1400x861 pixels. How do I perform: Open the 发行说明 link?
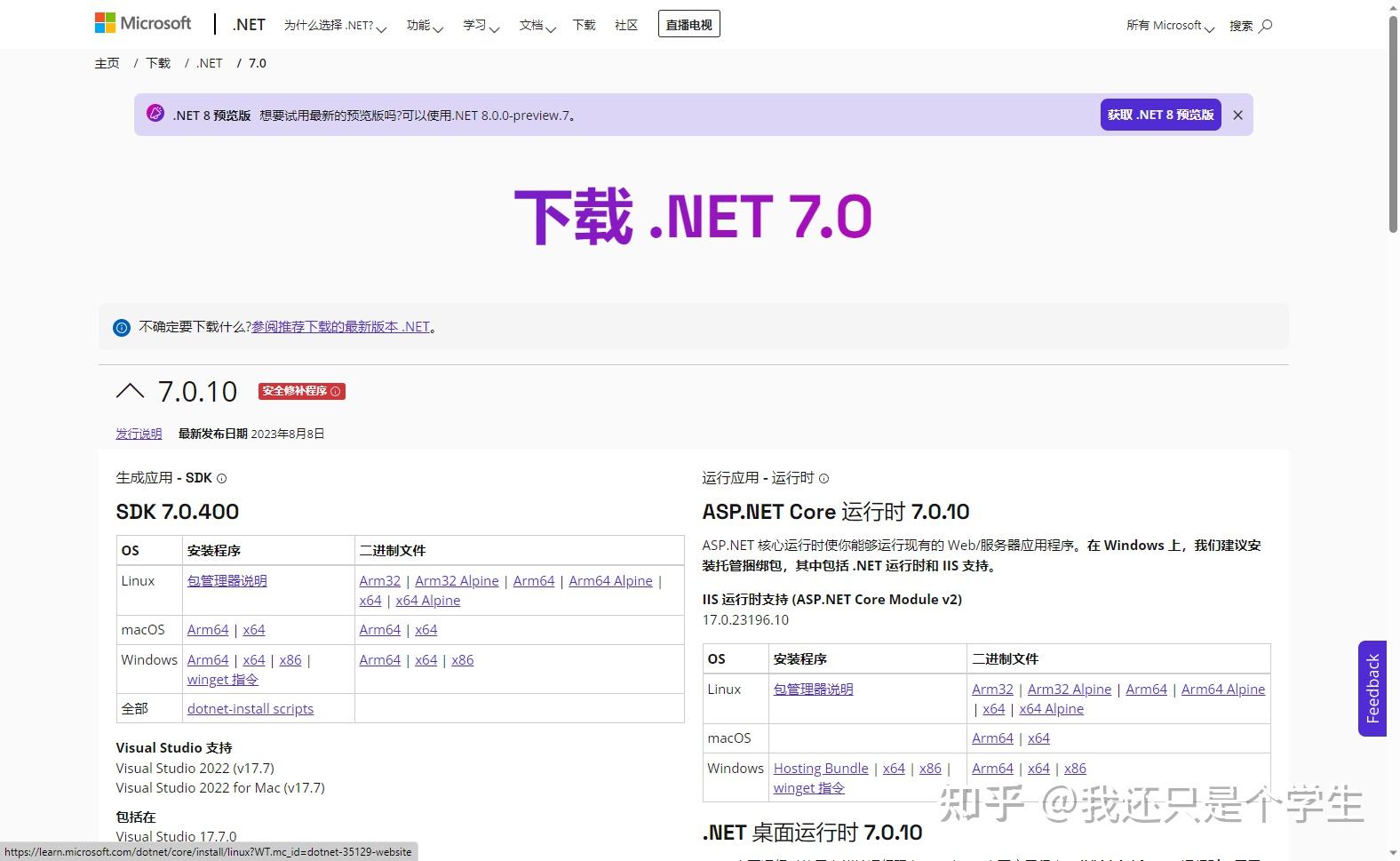coord(139,434)
